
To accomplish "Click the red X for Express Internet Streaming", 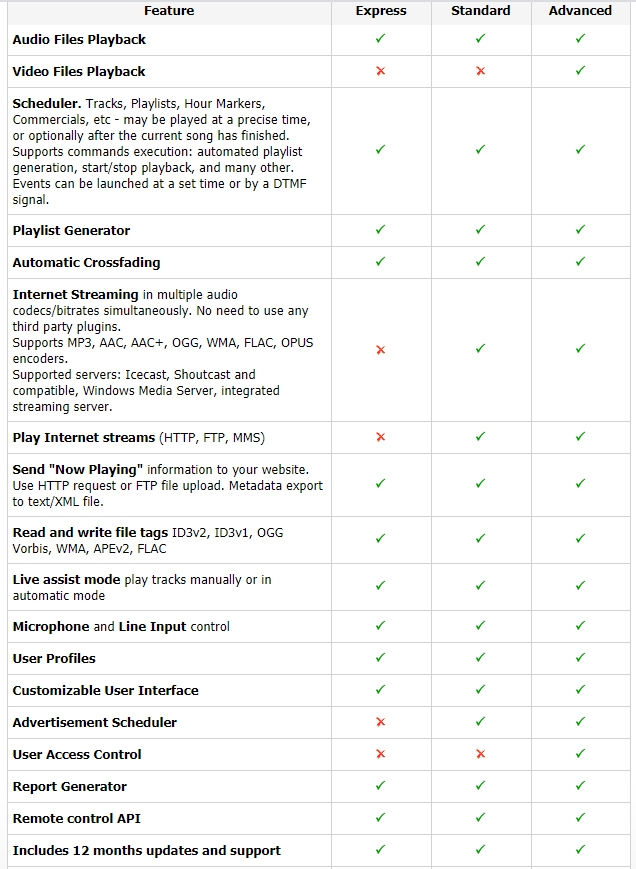I will coord(380,350).
